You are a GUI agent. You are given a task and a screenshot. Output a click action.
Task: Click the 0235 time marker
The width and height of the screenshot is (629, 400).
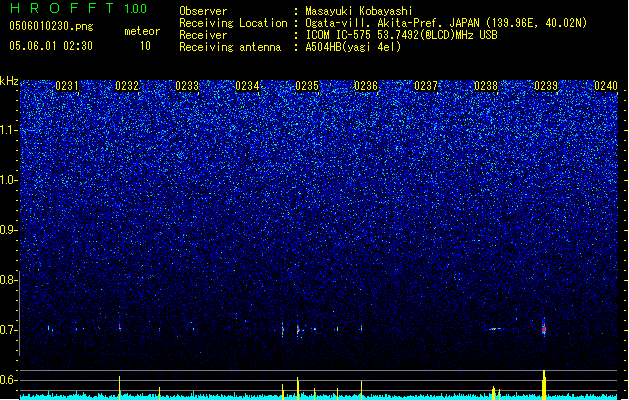click(307, 86)
